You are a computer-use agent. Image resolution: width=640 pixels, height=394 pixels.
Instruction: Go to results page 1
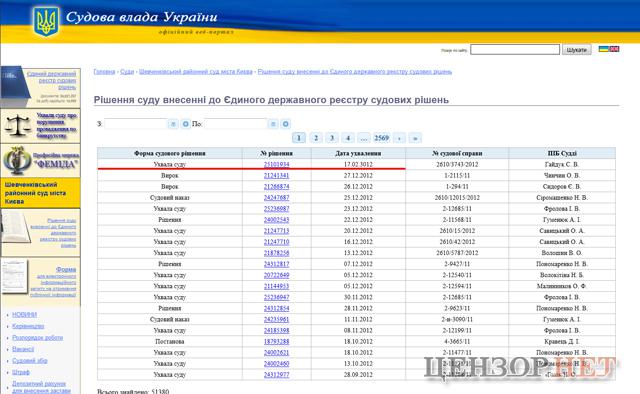pyautogui.click(x=299, y=138)
